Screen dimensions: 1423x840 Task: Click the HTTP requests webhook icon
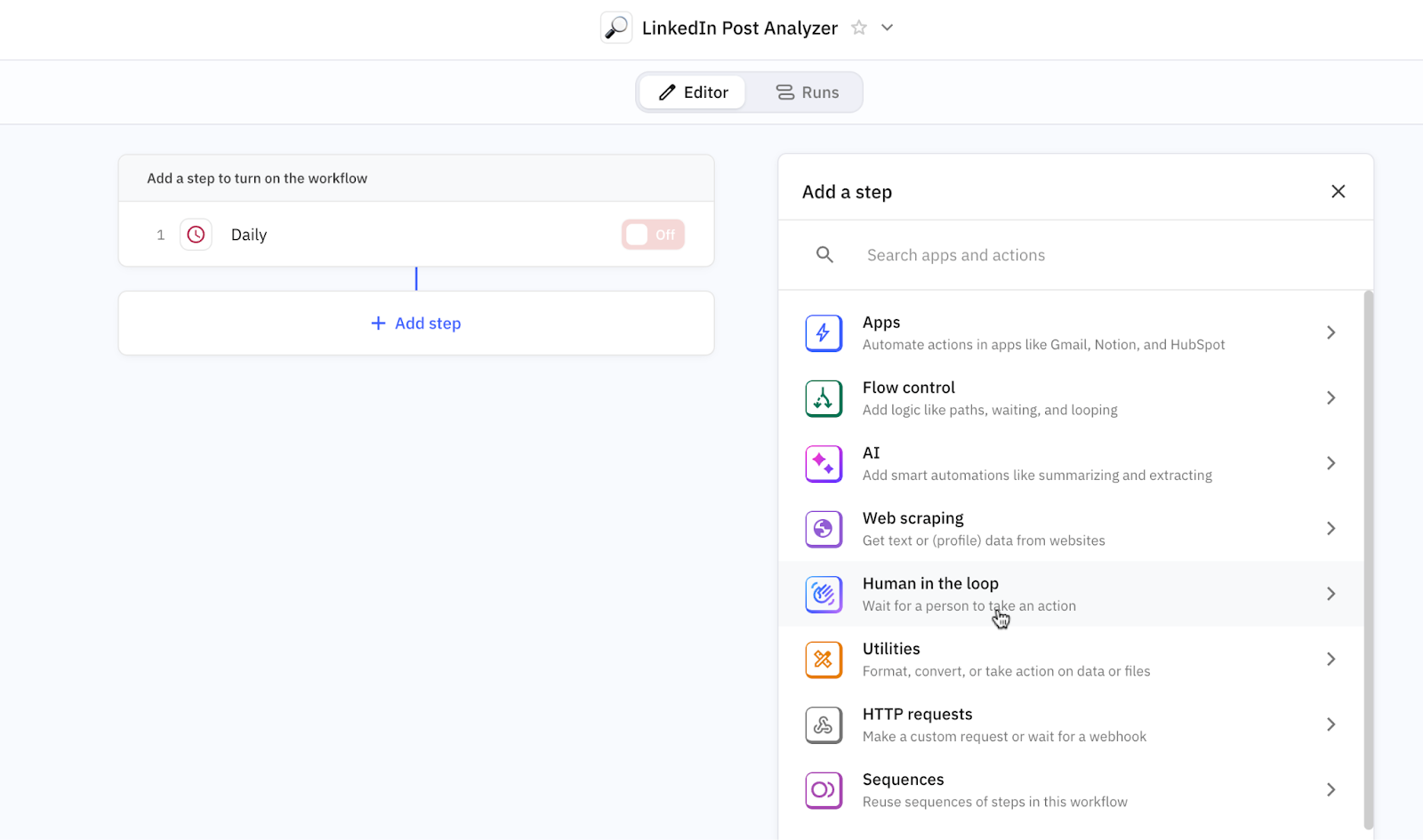824,725
